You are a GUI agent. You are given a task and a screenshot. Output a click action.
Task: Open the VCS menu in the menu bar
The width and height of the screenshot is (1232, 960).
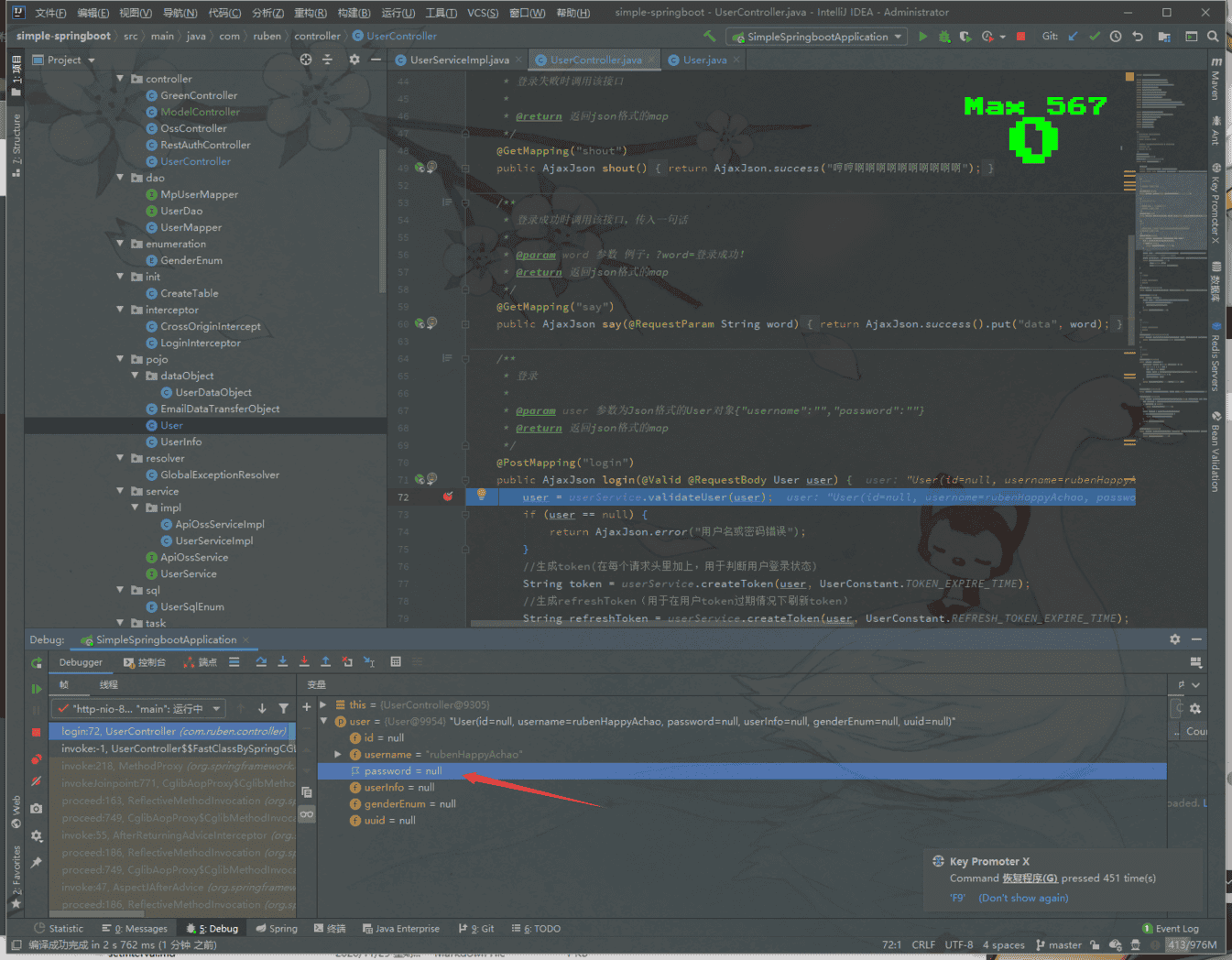[x=482, y=13]
